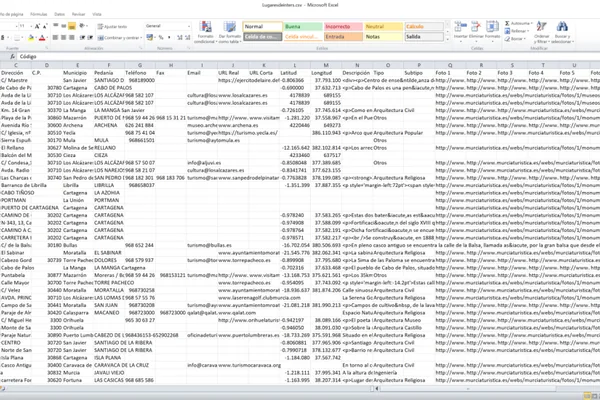Select the Descripción header cell
Screen dimensions: 600x400
coord(357,73)
